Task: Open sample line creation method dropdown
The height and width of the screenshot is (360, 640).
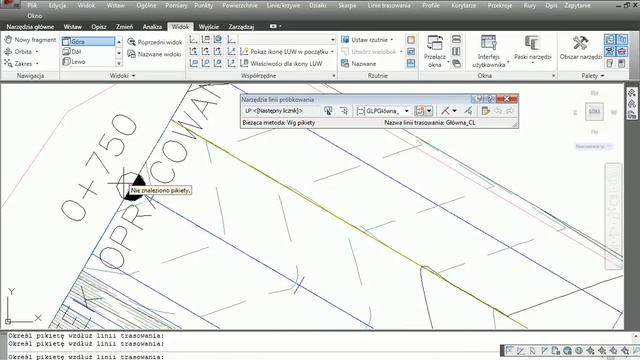Action: pos(429,111)
